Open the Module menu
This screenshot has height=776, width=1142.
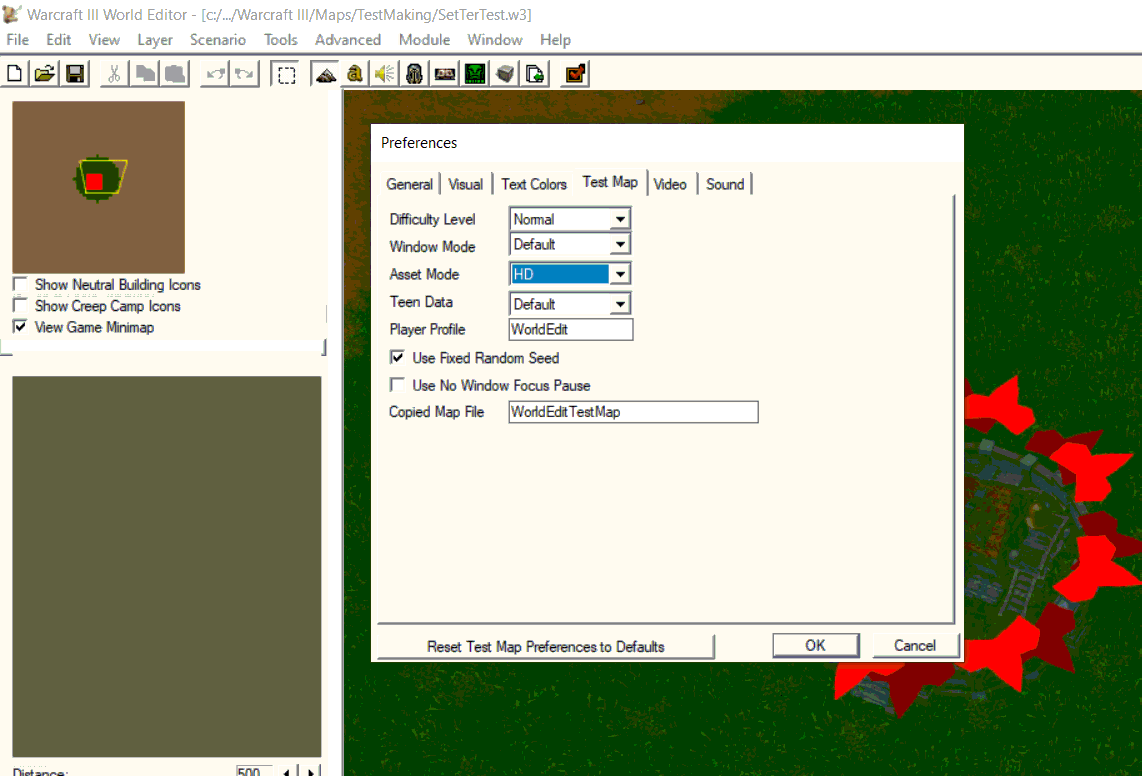click(x=425, y=39)
